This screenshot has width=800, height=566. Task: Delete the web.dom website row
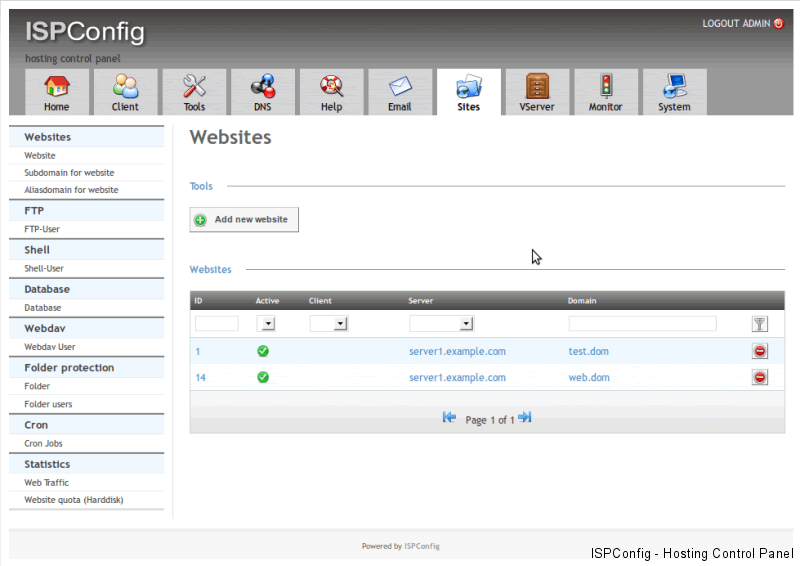[760, 377]
